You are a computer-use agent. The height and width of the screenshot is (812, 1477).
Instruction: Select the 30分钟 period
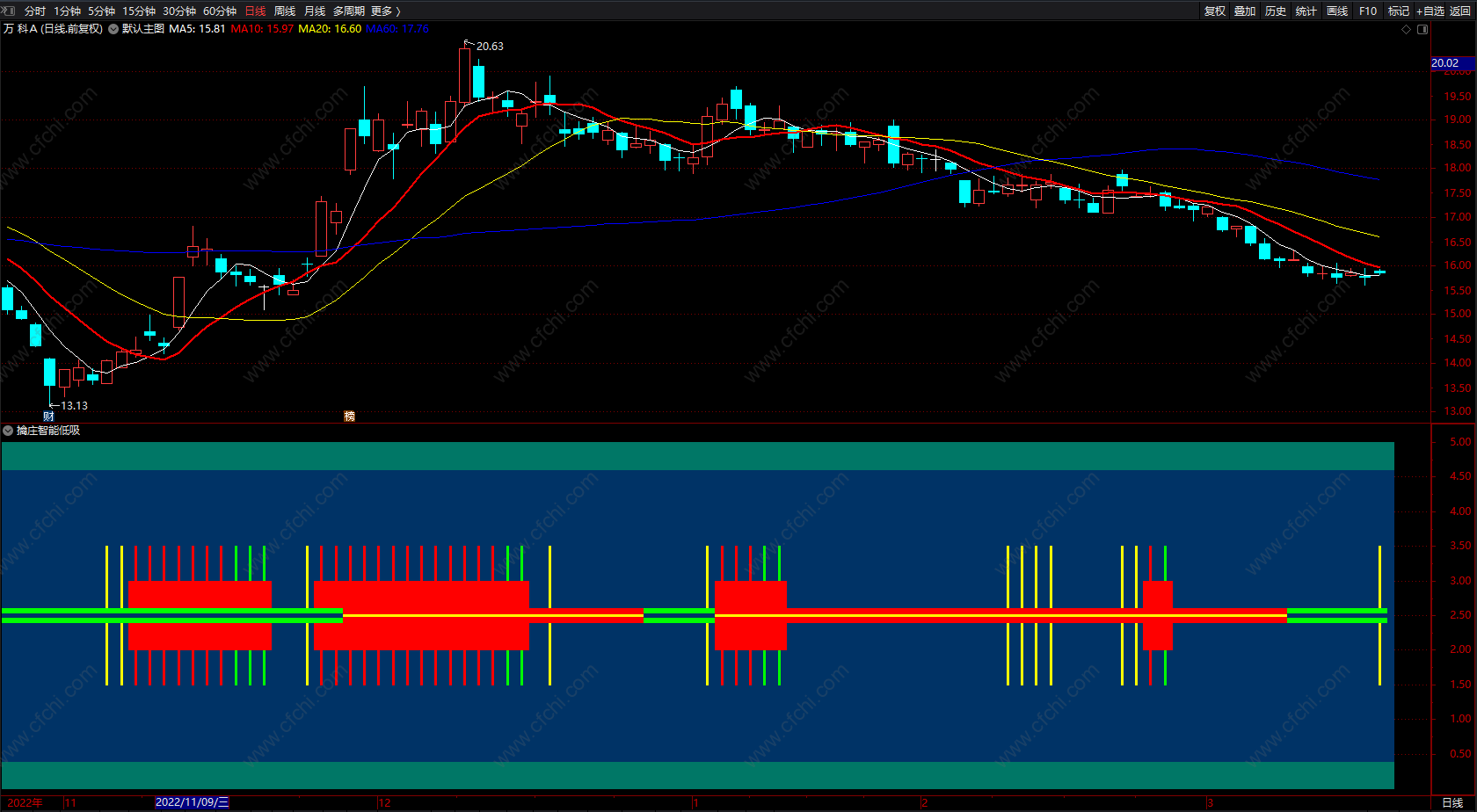(x=179, y=11)
